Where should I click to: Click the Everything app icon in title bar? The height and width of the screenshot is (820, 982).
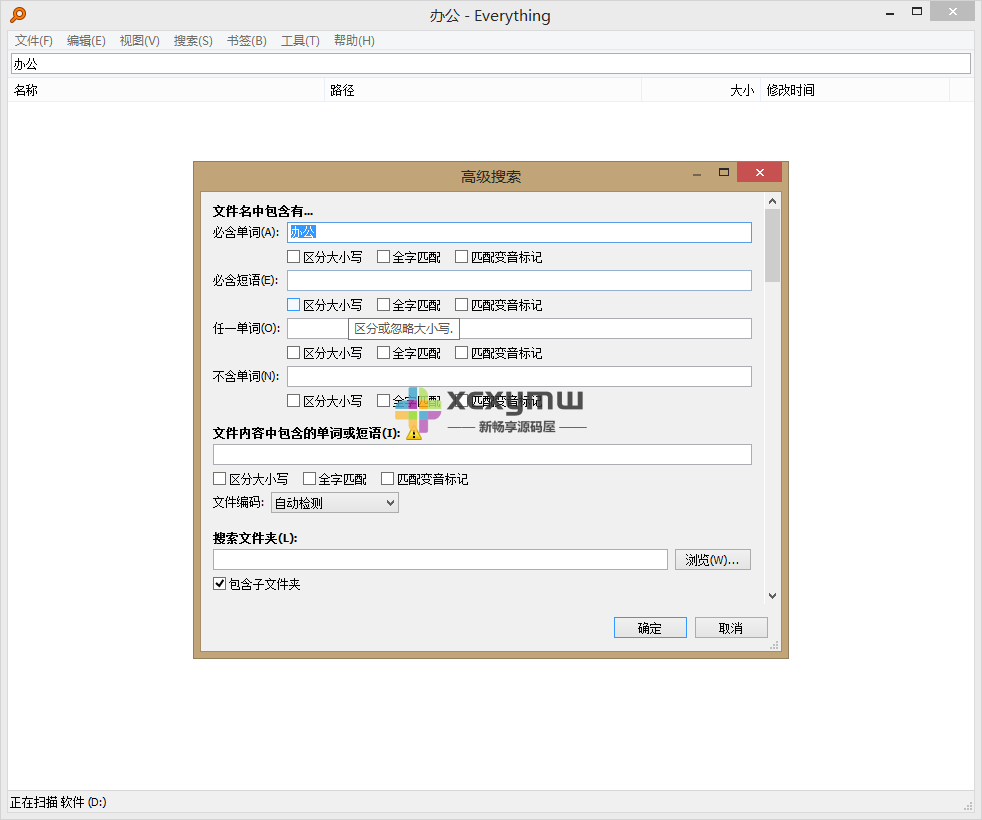pyautogui.click(x=16, y=15)
